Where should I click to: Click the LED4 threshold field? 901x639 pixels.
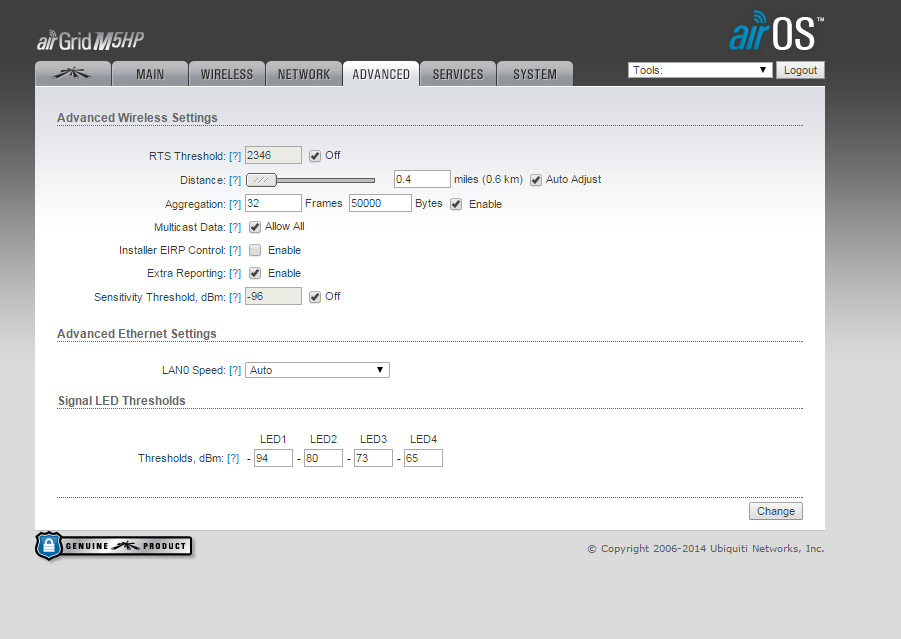point(423,458)
